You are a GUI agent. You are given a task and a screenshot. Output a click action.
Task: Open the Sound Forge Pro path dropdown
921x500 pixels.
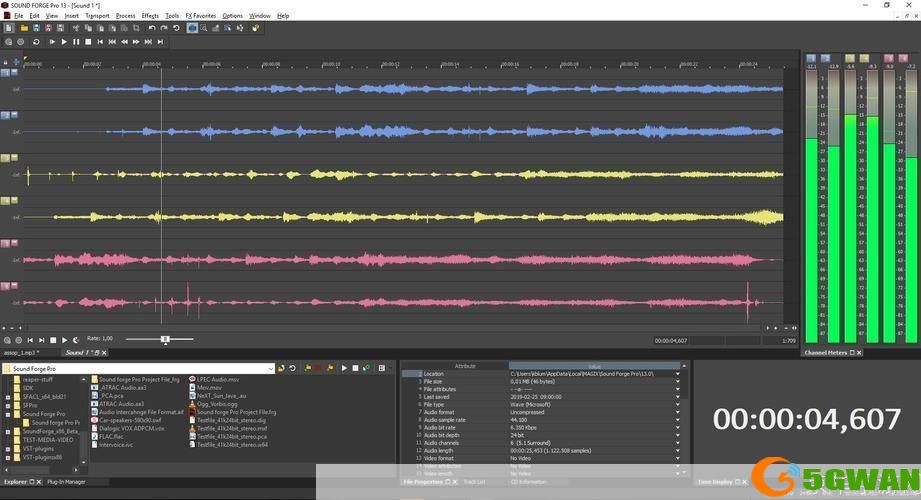pos(271,368)
